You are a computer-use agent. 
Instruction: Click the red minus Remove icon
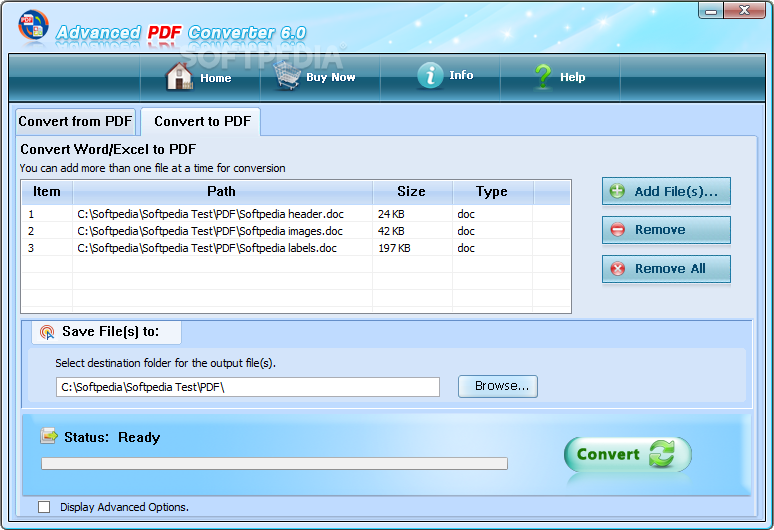618,229
